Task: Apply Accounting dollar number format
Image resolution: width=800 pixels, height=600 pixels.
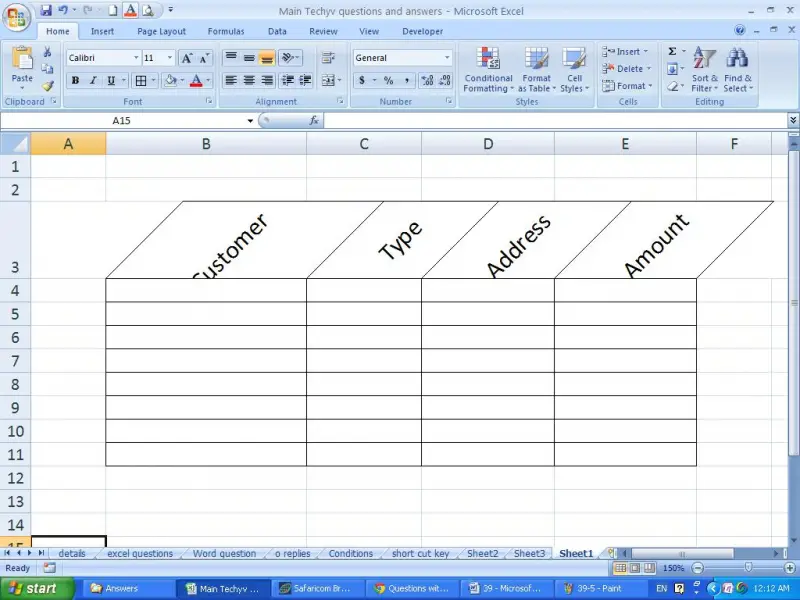Action: tap(362, 81)
